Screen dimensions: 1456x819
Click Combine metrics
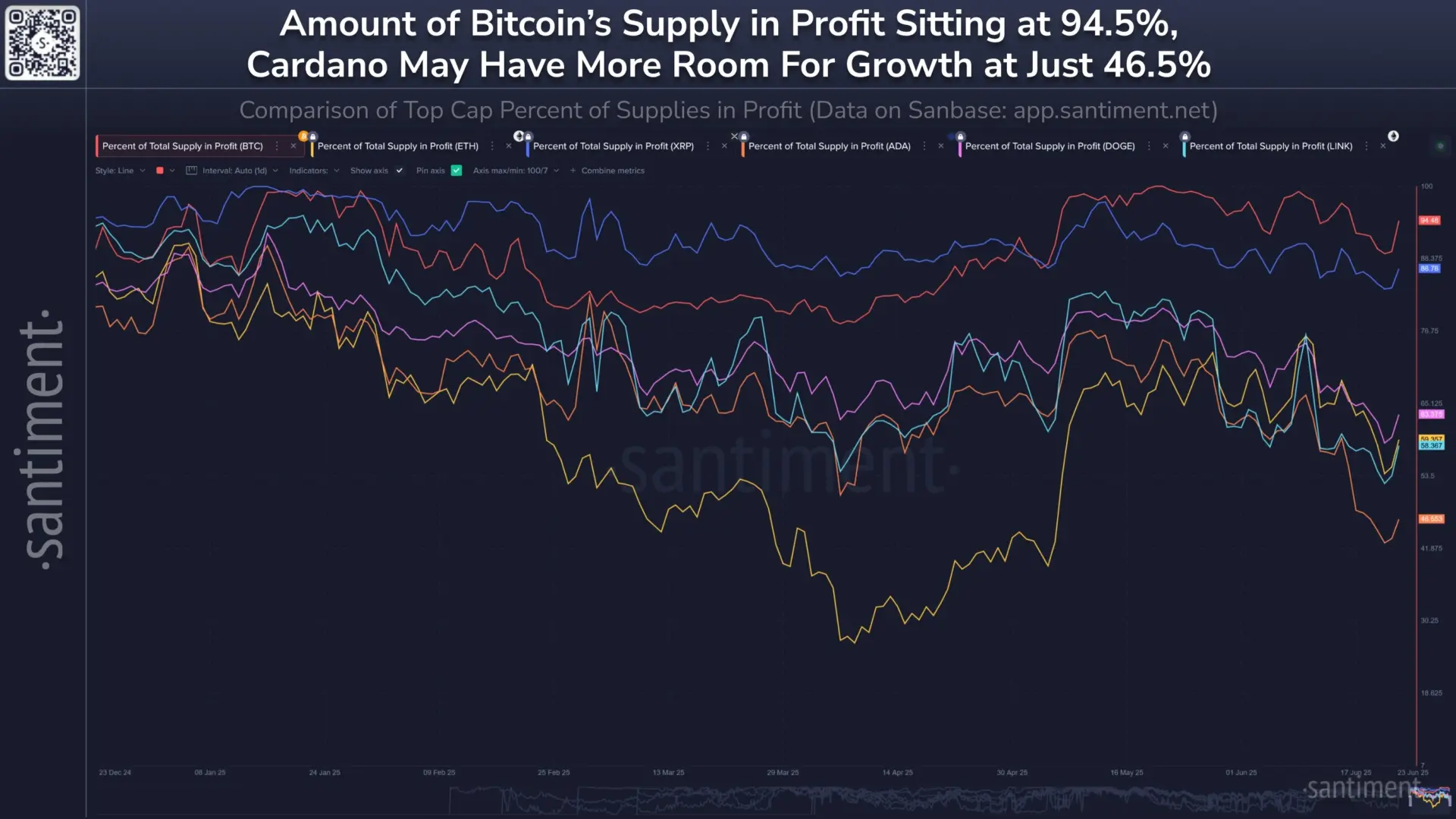point(612,171)
